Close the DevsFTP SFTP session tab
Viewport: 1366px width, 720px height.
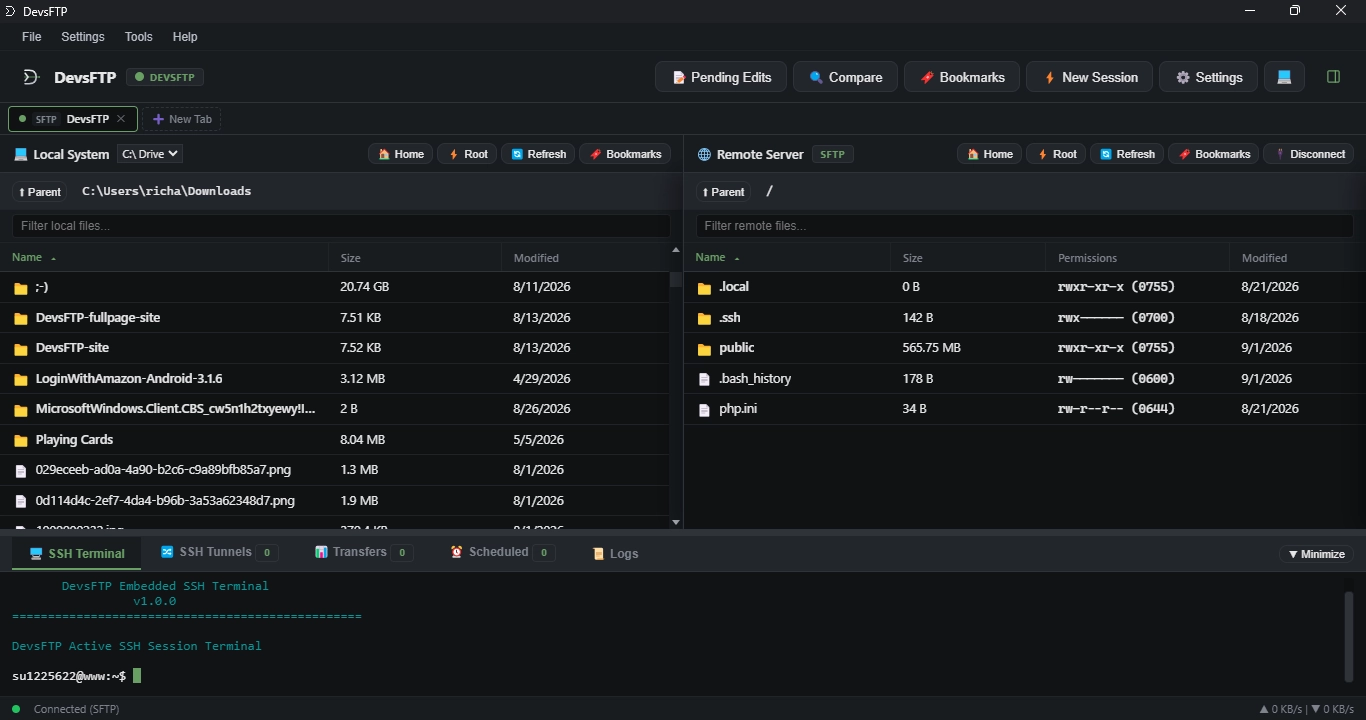click(121, 119)
